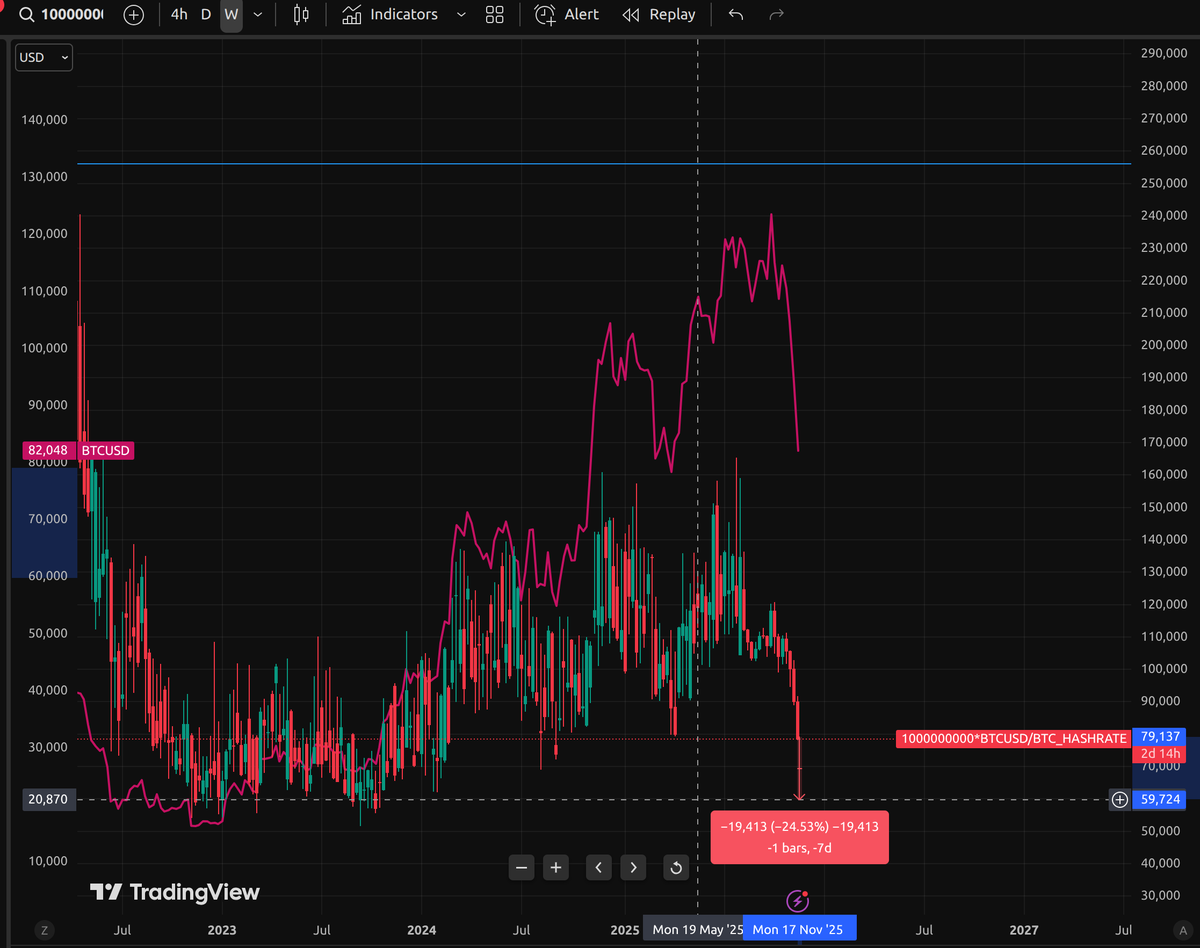Select the W weekly timeframe
This screenshot has height=948, width=1200.
tap(231, 15)
